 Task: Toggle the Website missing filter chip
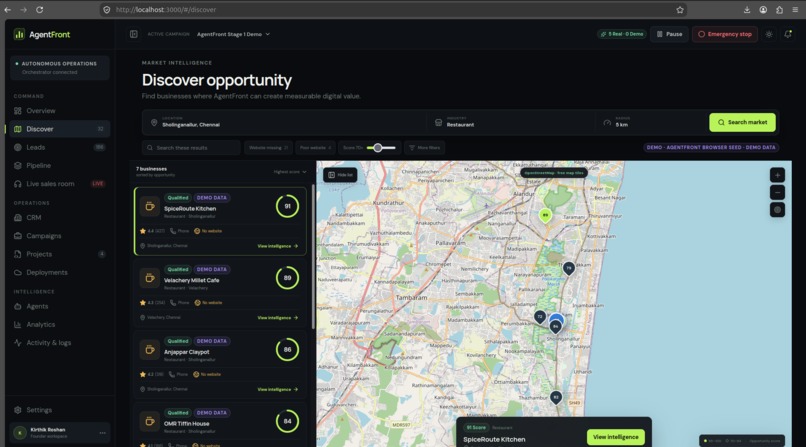[268, 148]
